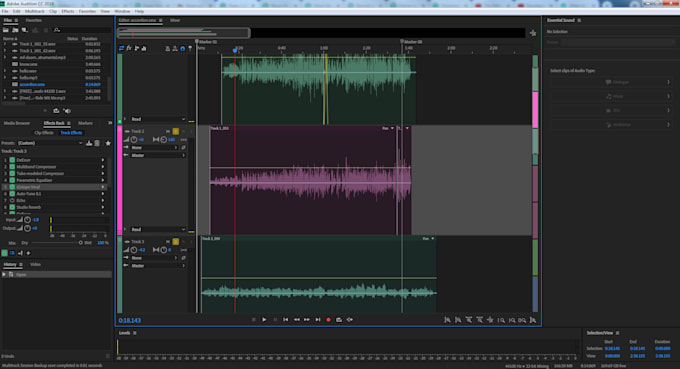Viewport: 680px width, 369px height.
Task: Click the Stop button in transport
Action: [x=254, y=320]
